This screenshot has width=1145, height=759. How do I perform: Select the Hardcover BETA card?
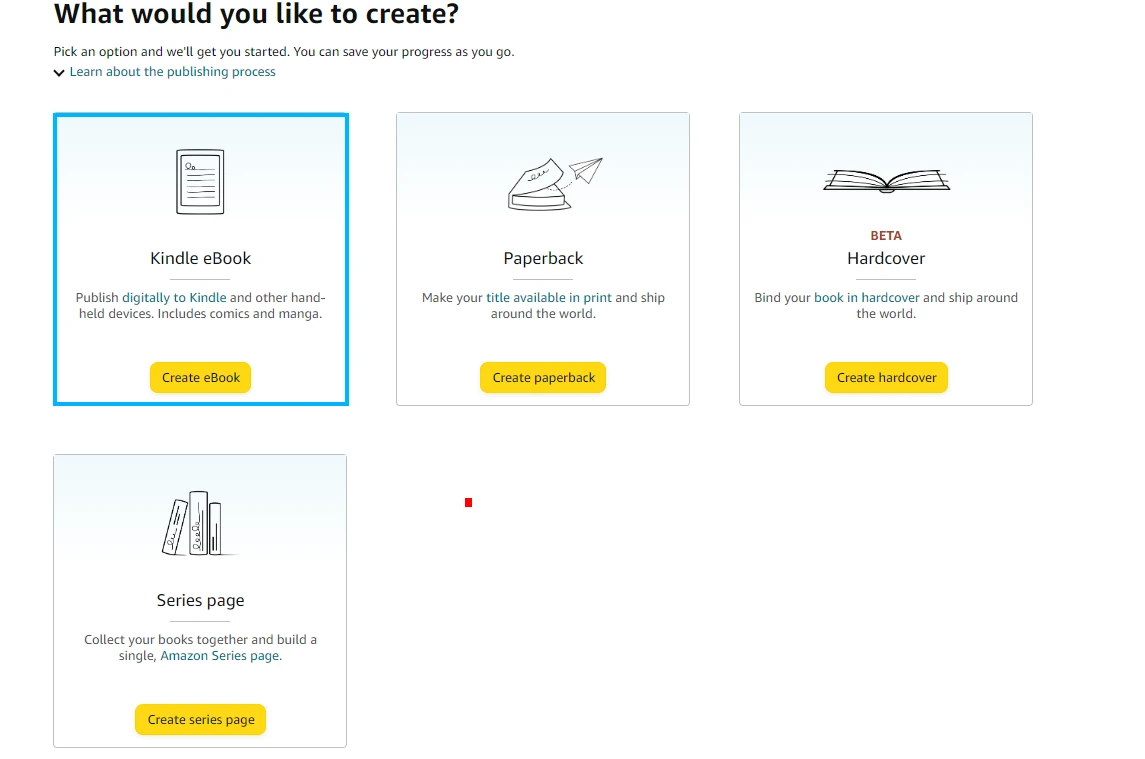pyautogui.click(x=886, y=258)
